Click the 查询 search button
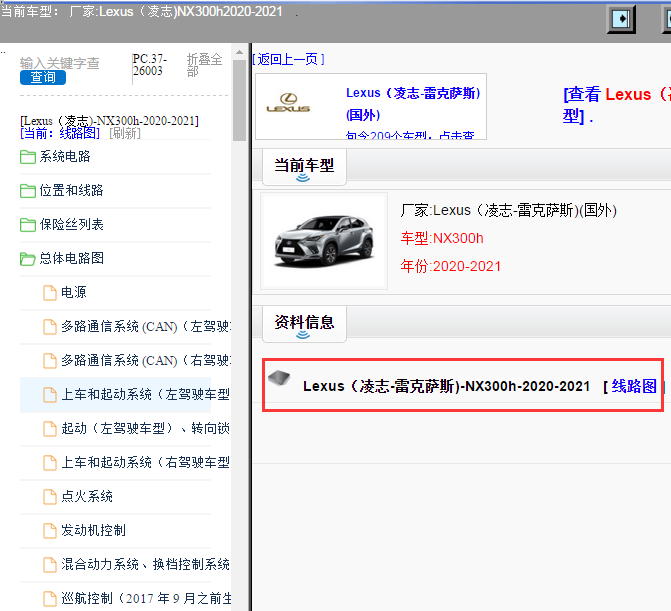This screenshot has height=611, width=671. pos(43,77)
